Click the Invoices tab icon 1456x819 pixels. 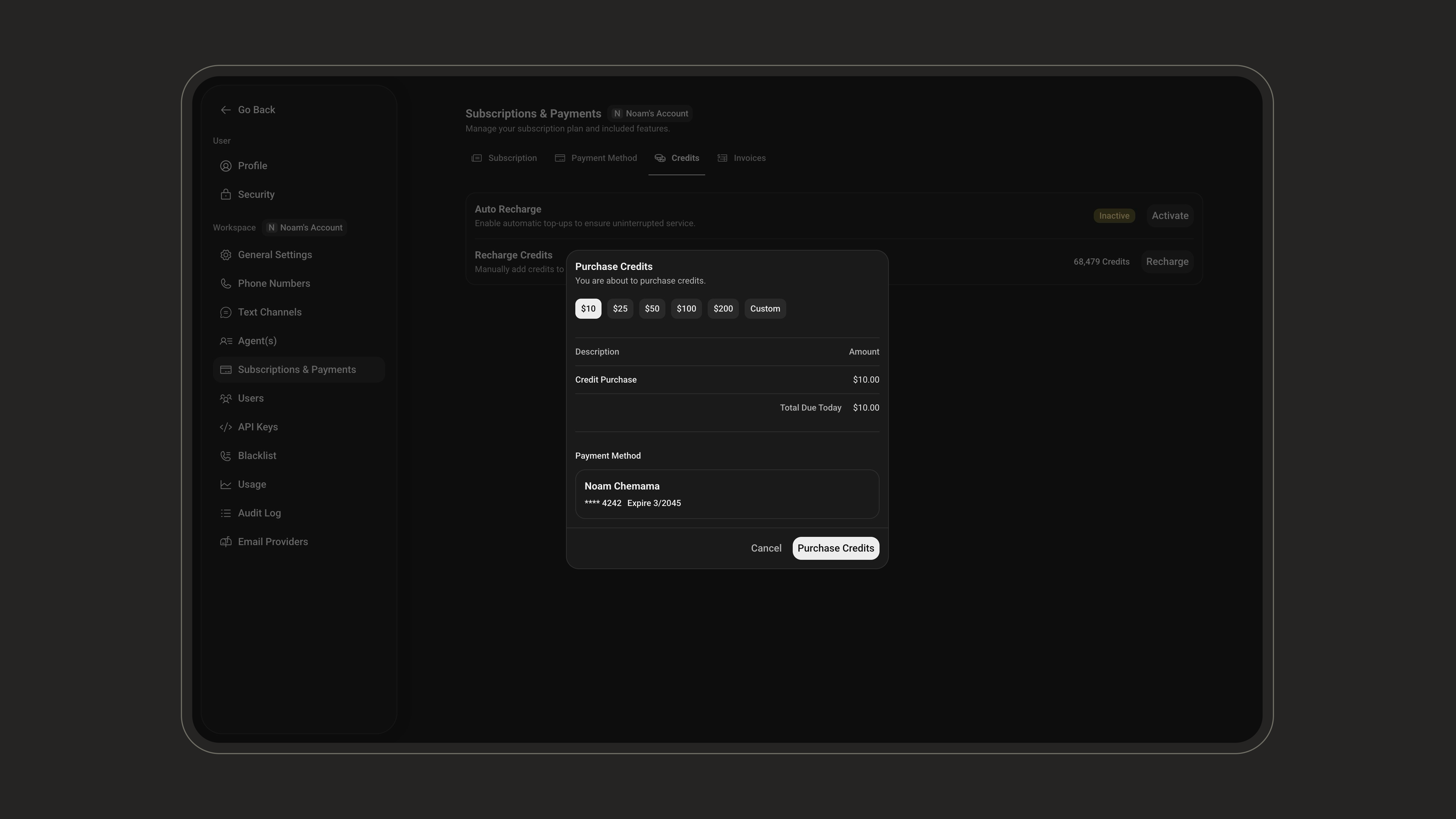722,158
